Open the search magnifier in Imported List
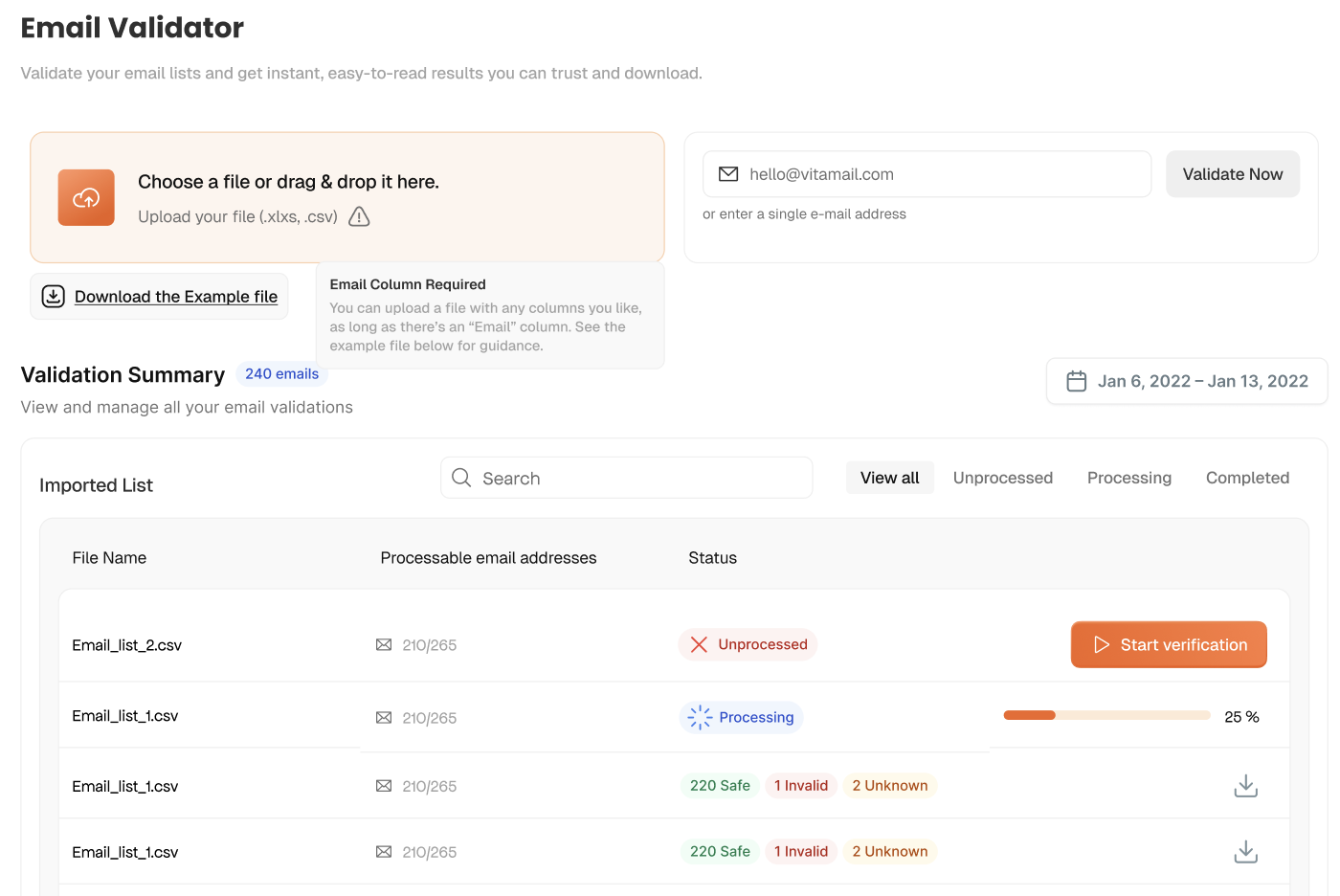 tap(461, 477)
